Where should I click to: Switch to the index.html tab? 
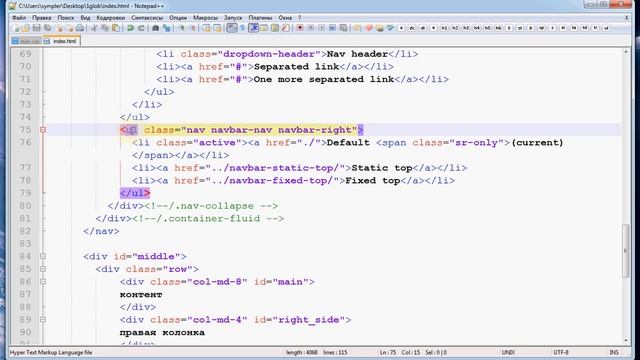[61, 41]
